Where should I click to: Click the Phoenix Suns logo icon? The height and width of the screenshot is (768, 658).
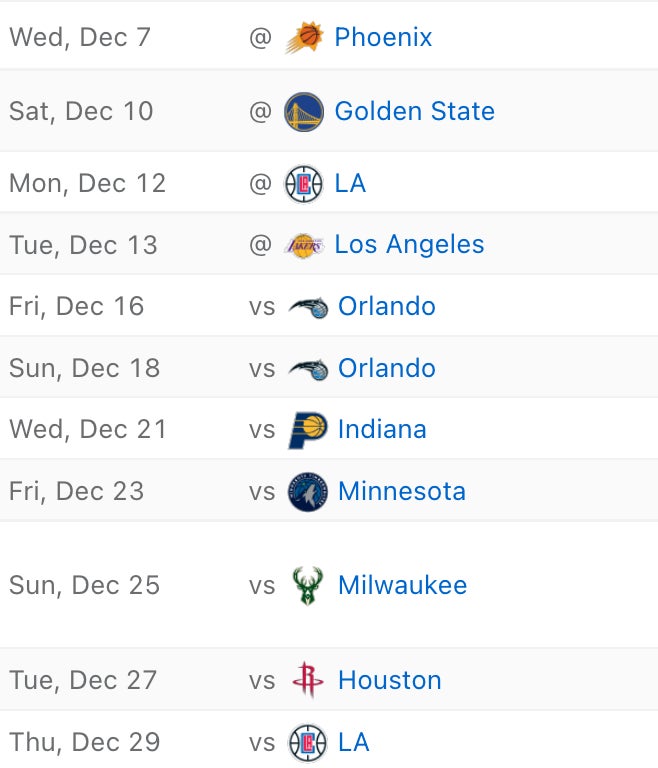point(304,38)
